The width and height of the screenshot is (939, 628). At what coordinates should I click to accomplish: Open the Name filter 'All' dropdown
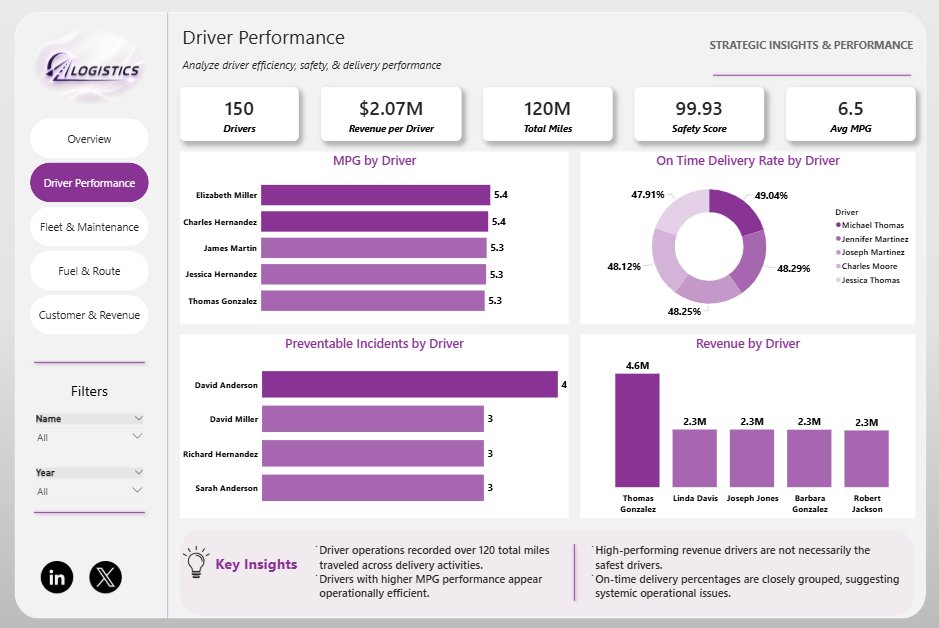click(89, 437)
